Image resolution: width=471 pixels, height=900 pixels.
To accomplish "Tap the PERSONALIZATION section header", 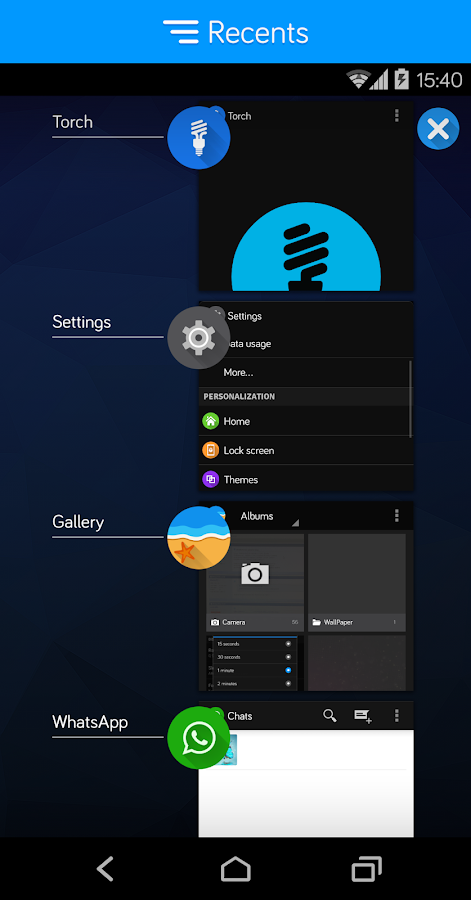I will pyautogui.click(x=239, y=397).
